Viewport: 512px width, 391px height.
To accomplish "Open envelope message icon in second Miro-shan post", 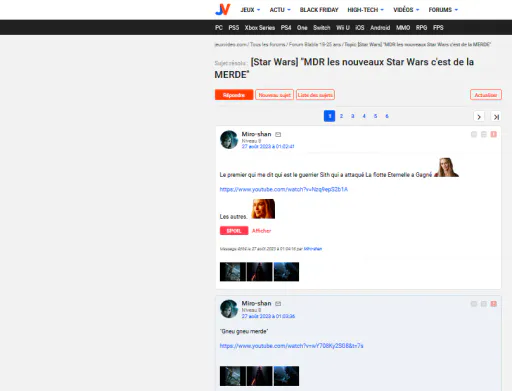I will (x=278, y=304).
